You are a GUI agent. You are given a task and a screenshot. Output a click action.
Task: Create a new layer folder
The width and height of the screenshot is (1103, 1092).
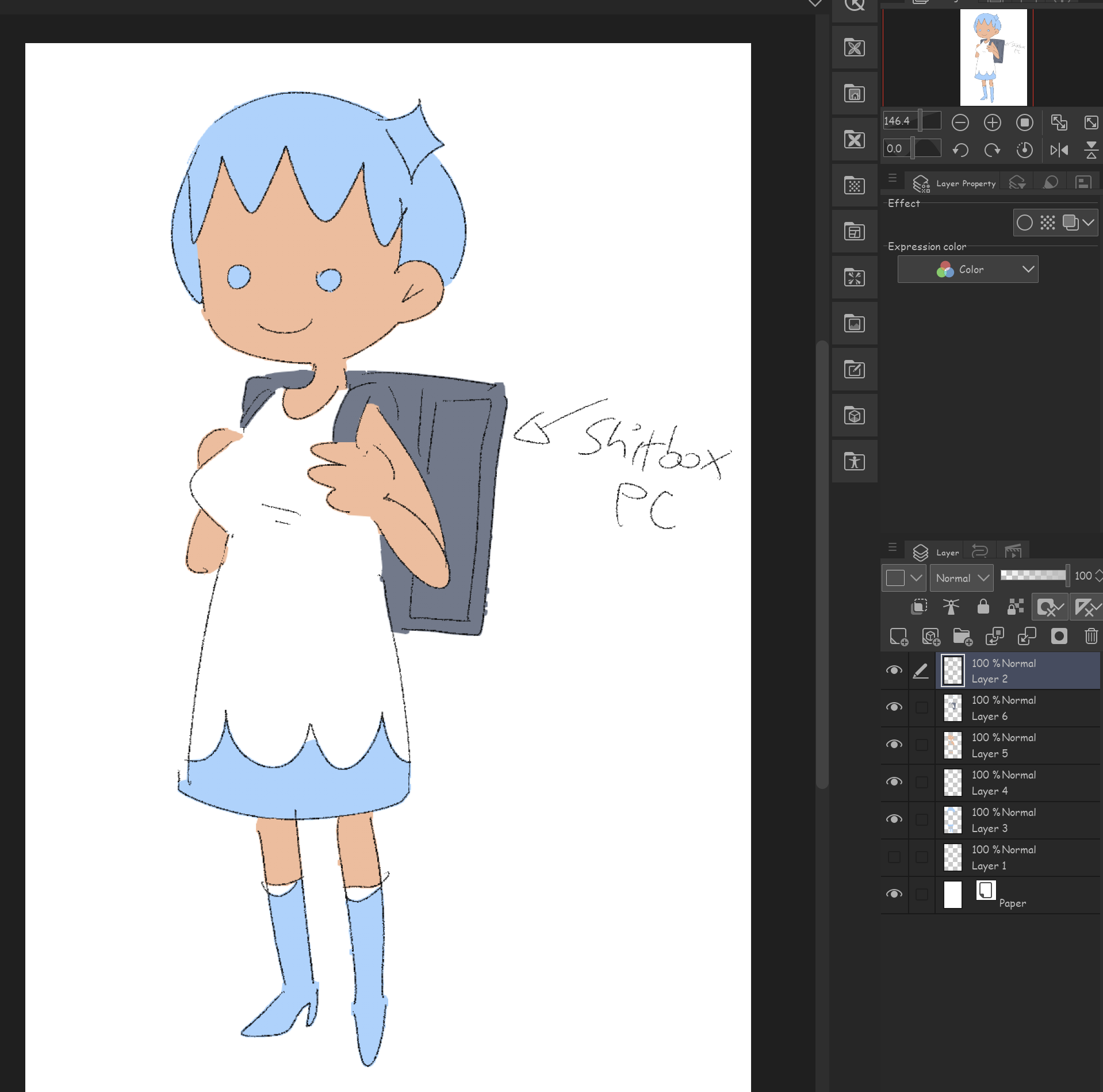(x=962, y=637)
